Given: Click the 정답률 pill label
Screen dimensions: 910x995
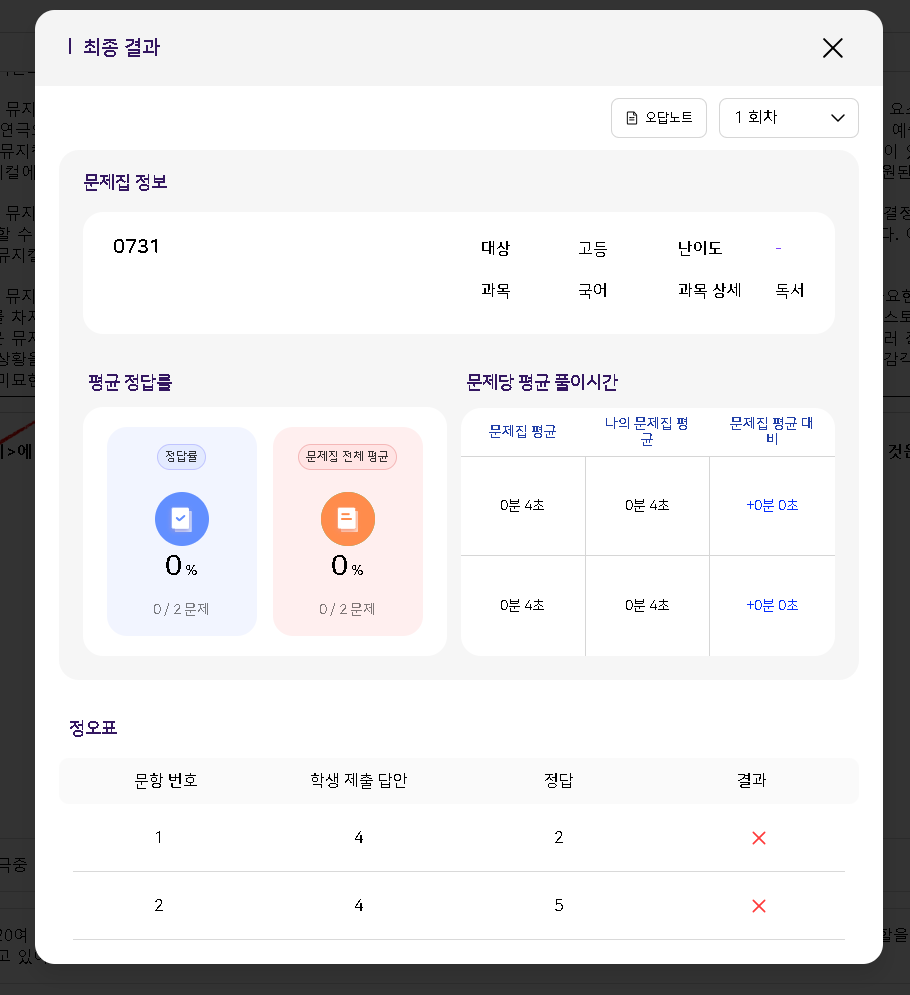Looking at the screenshot, I should pos(182,457).
